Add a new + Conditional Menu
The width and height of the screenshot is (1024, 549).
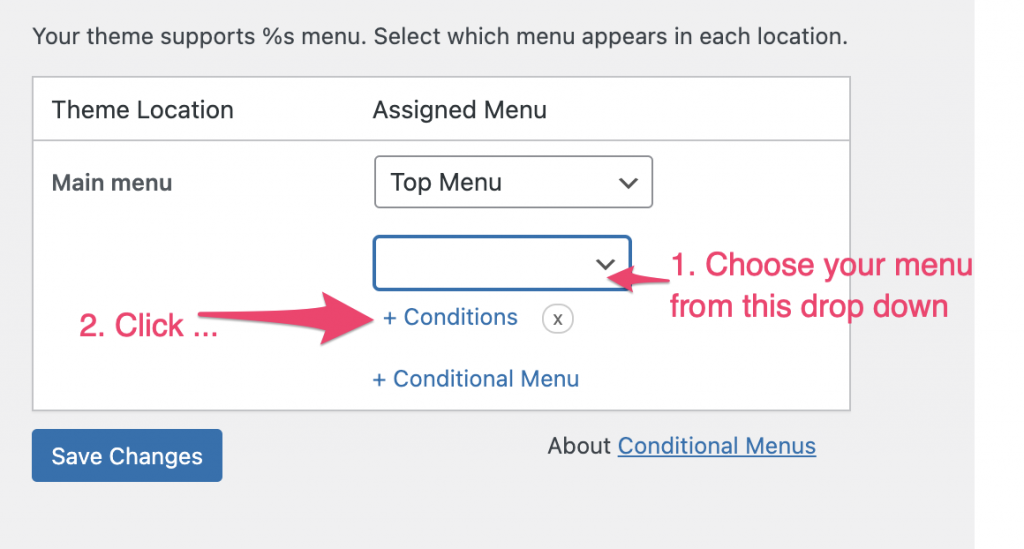click(x=475, y=379)
